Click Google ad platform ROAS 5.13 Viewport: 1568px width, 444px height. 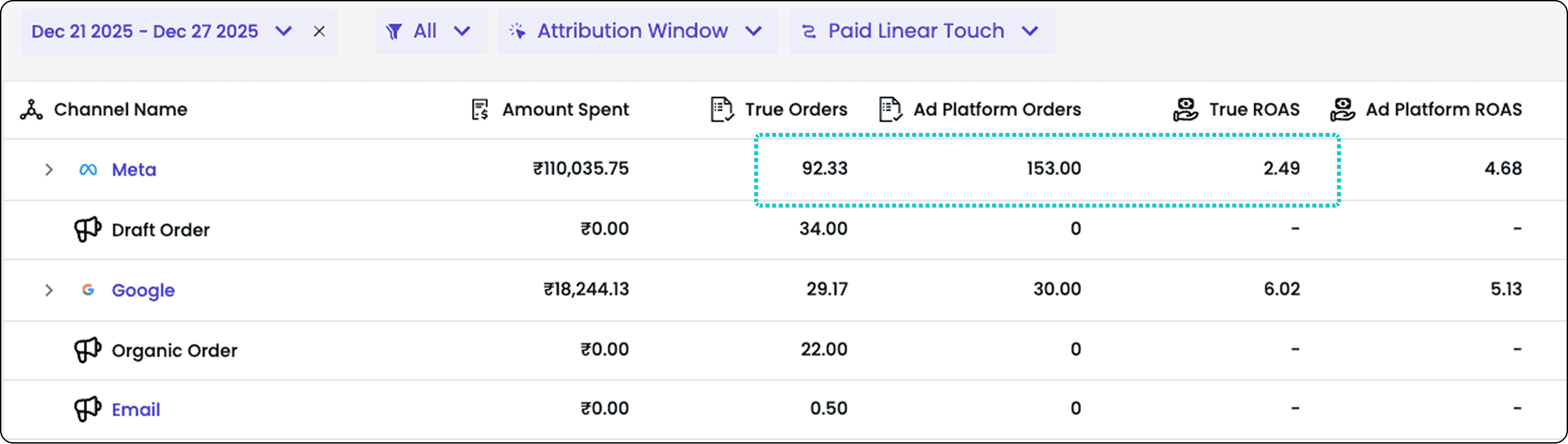pyautogui.click(x=1506, y=289)
